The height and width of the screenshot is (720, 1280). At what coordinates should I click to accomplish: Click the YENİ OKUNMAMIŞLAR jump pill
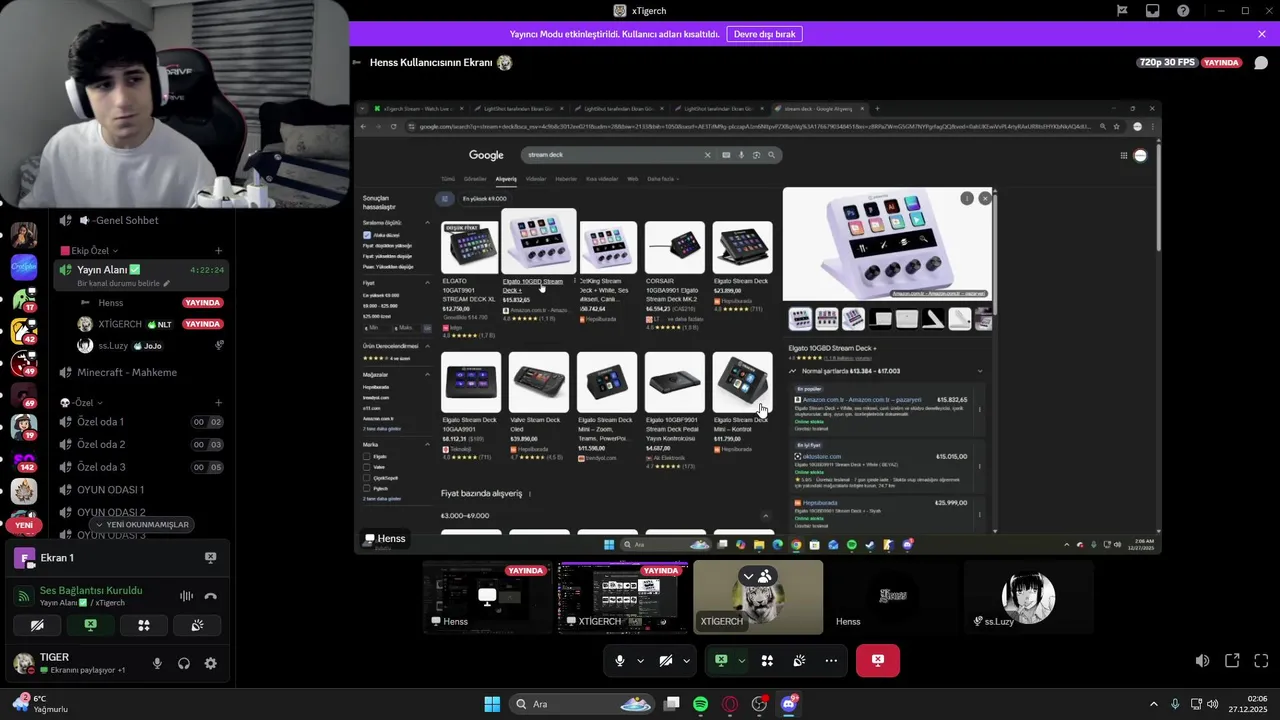pos(140,525)
